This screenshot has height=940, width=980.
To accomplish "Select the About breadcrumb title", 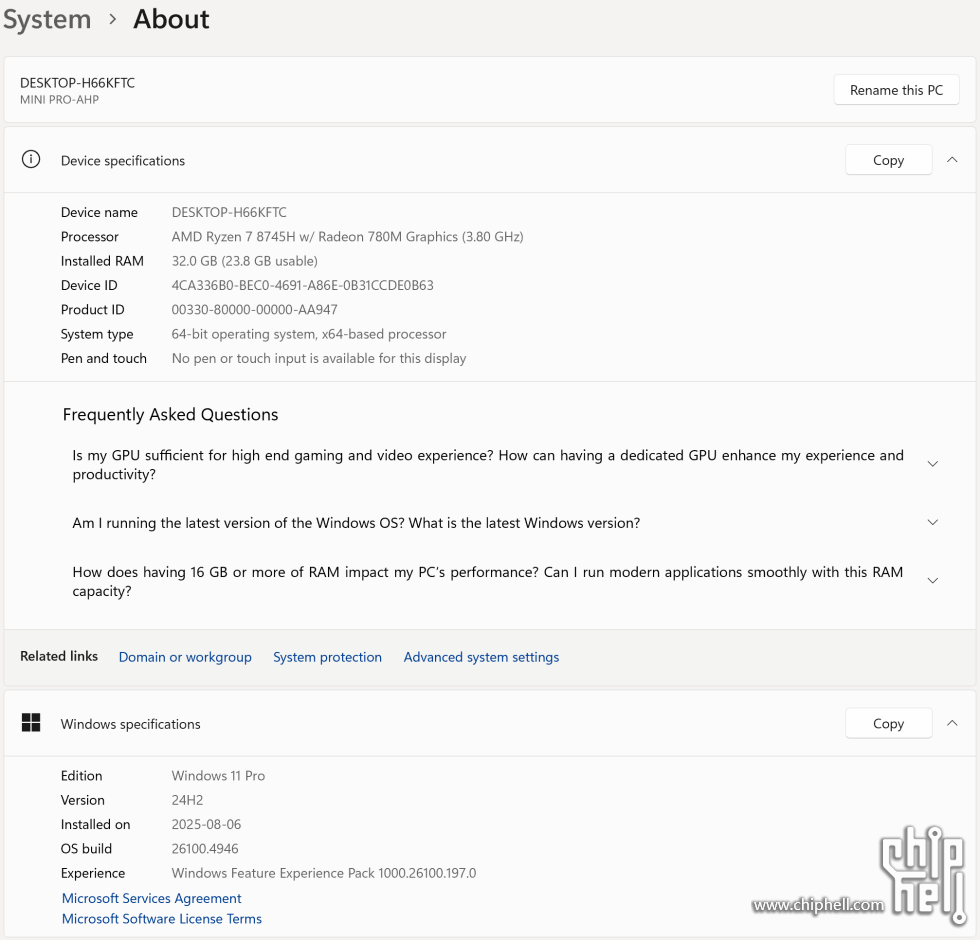I will 171,19.
